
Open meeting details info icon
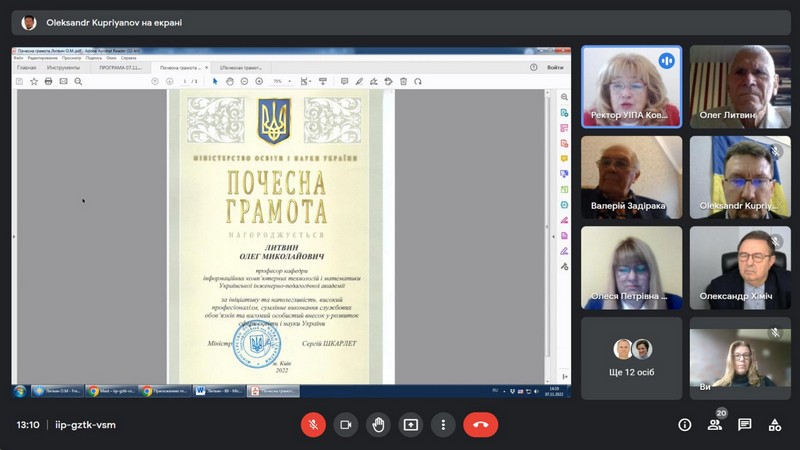click(x=685, y=424)
